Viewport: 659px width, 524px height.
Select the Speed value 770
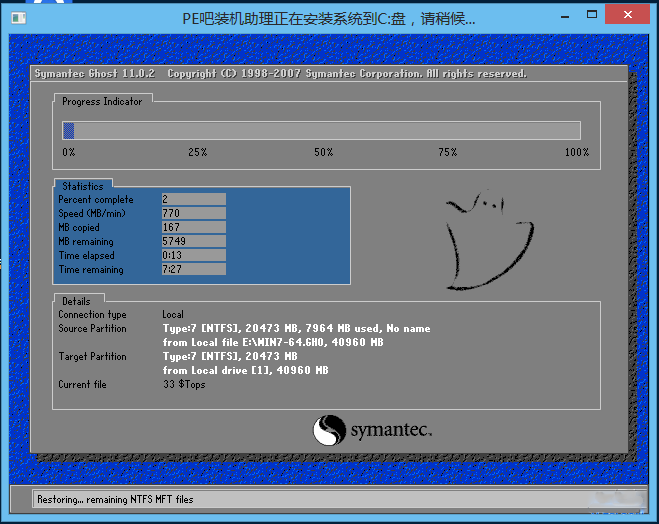click(194, 213)
